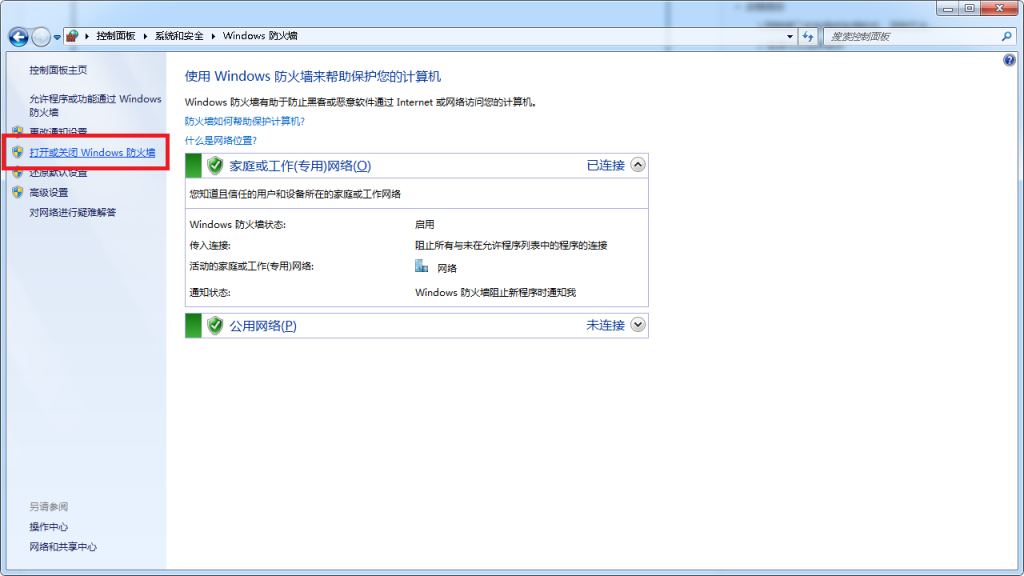Click 控制面板 in the breadcrumb path
Viewport: 1024px width, 576px height.
pos(117,36)
